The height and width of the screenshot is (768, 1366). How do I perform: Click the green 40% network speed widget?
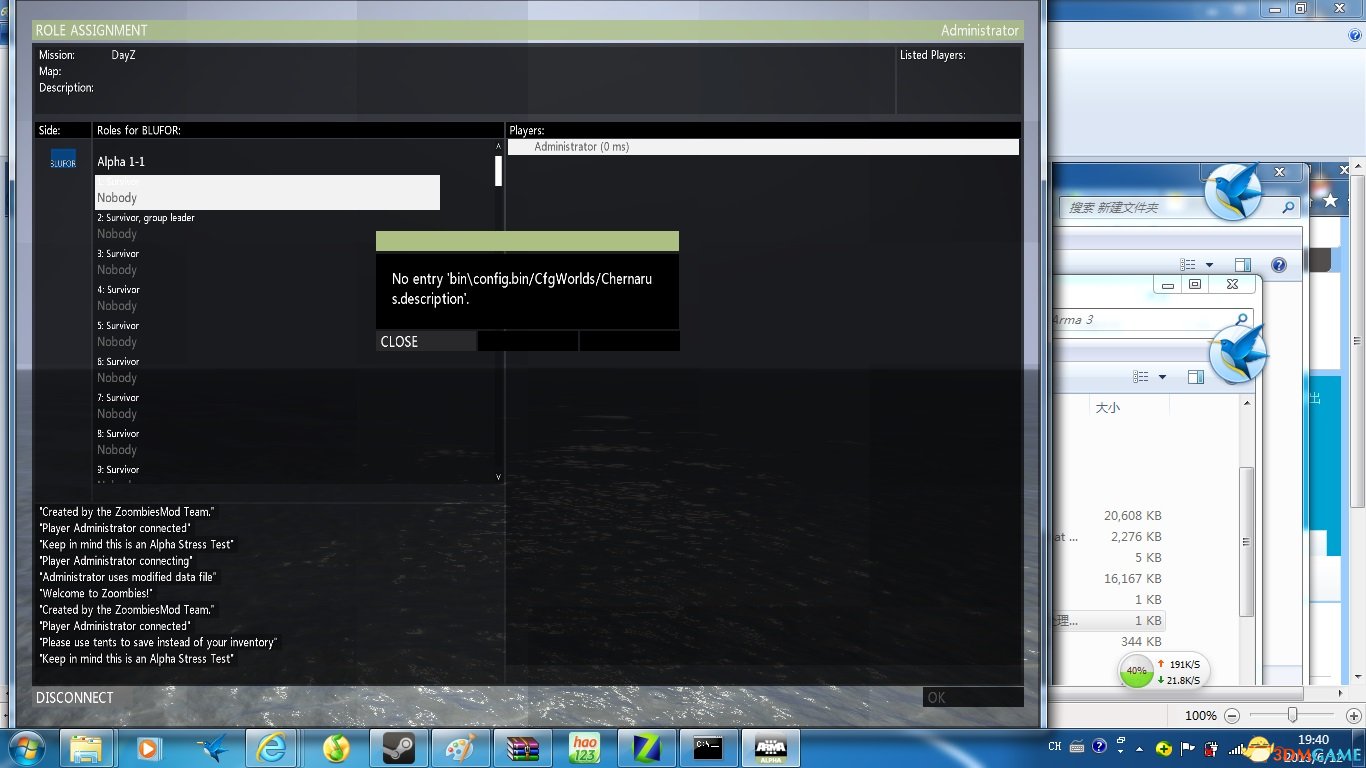pos(1164,671)
